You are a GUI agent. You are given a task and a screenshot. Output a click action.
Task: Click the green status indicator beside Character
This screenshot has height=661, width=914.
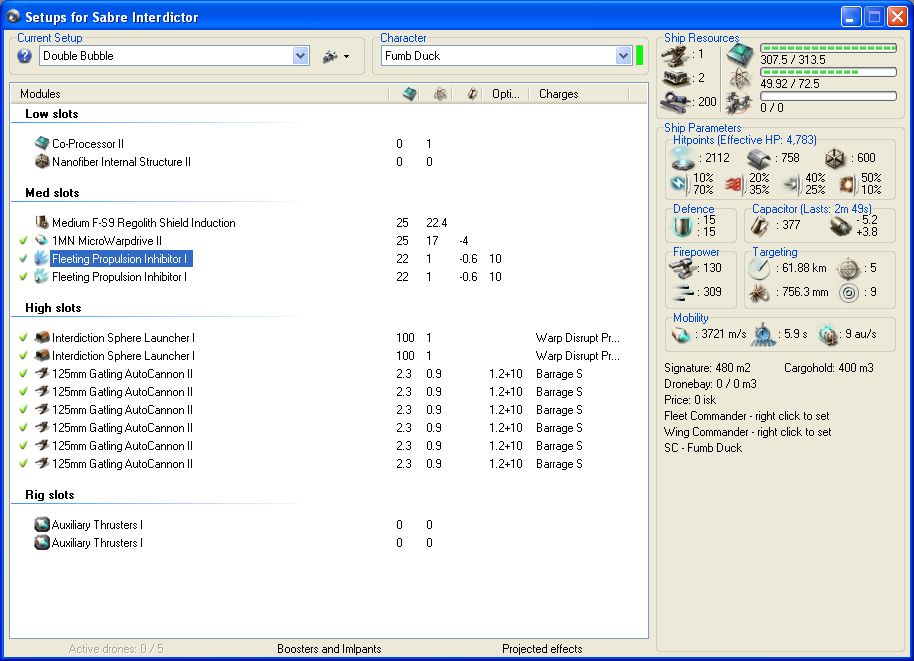(639, 56)
